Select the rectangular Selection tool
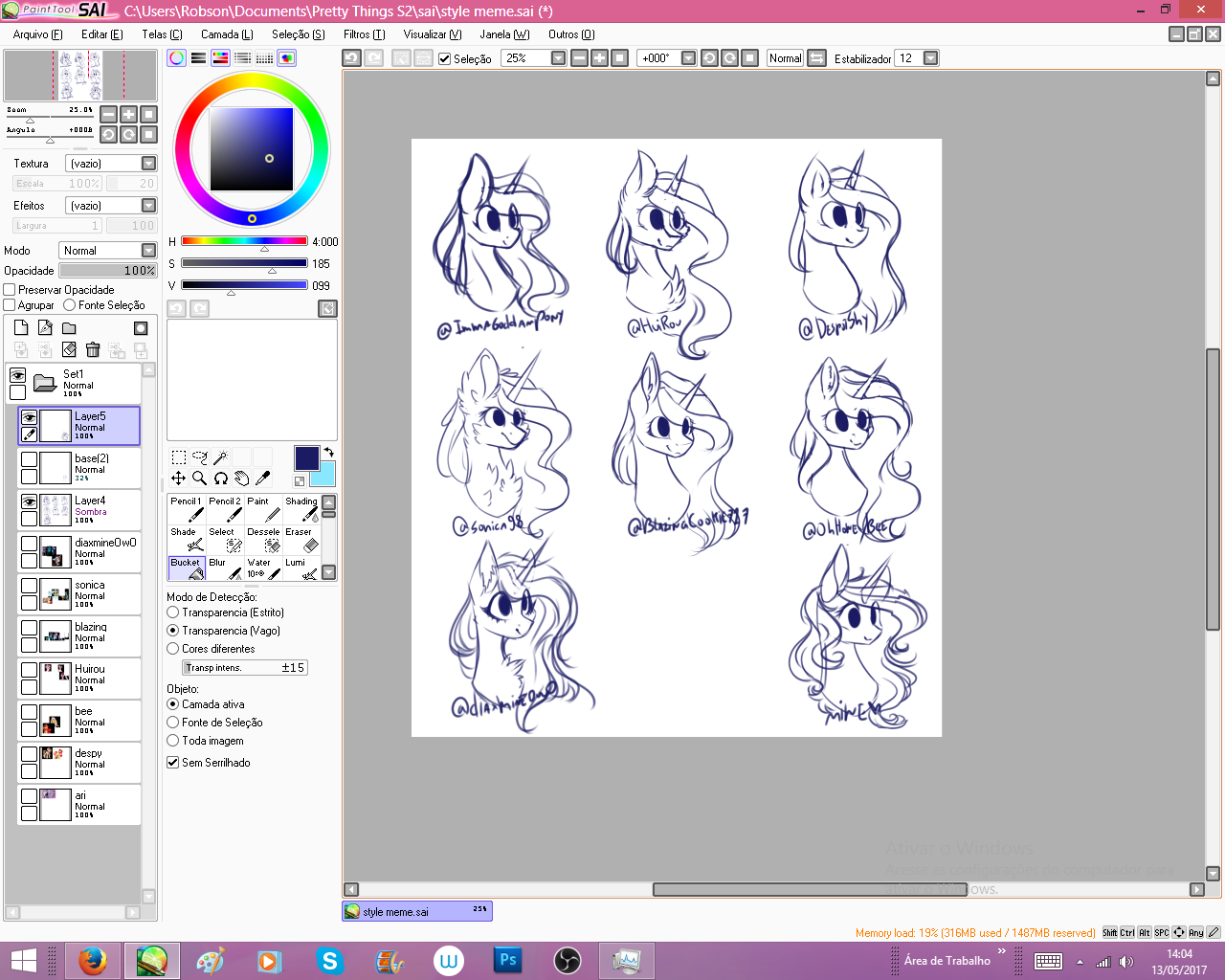 pos(179,457)
